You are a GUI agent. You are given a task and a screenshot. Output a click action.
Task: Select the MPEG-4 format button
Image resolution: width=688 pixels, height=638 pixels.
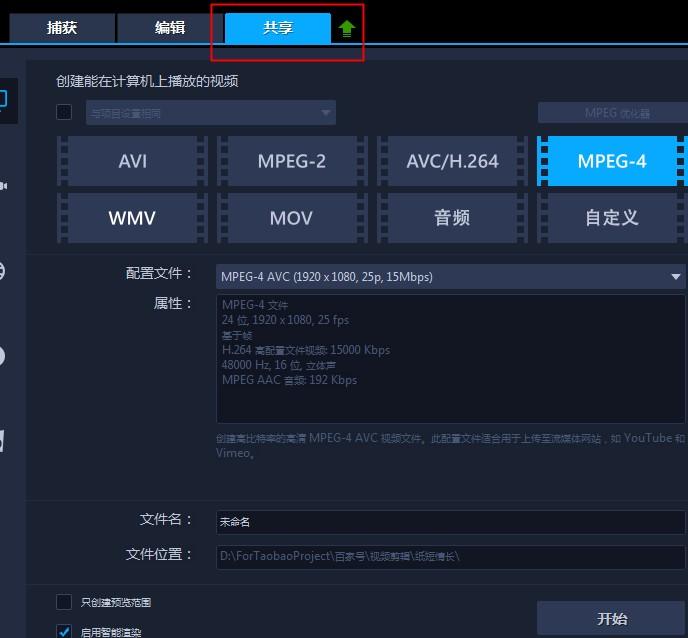pos(612,161)
